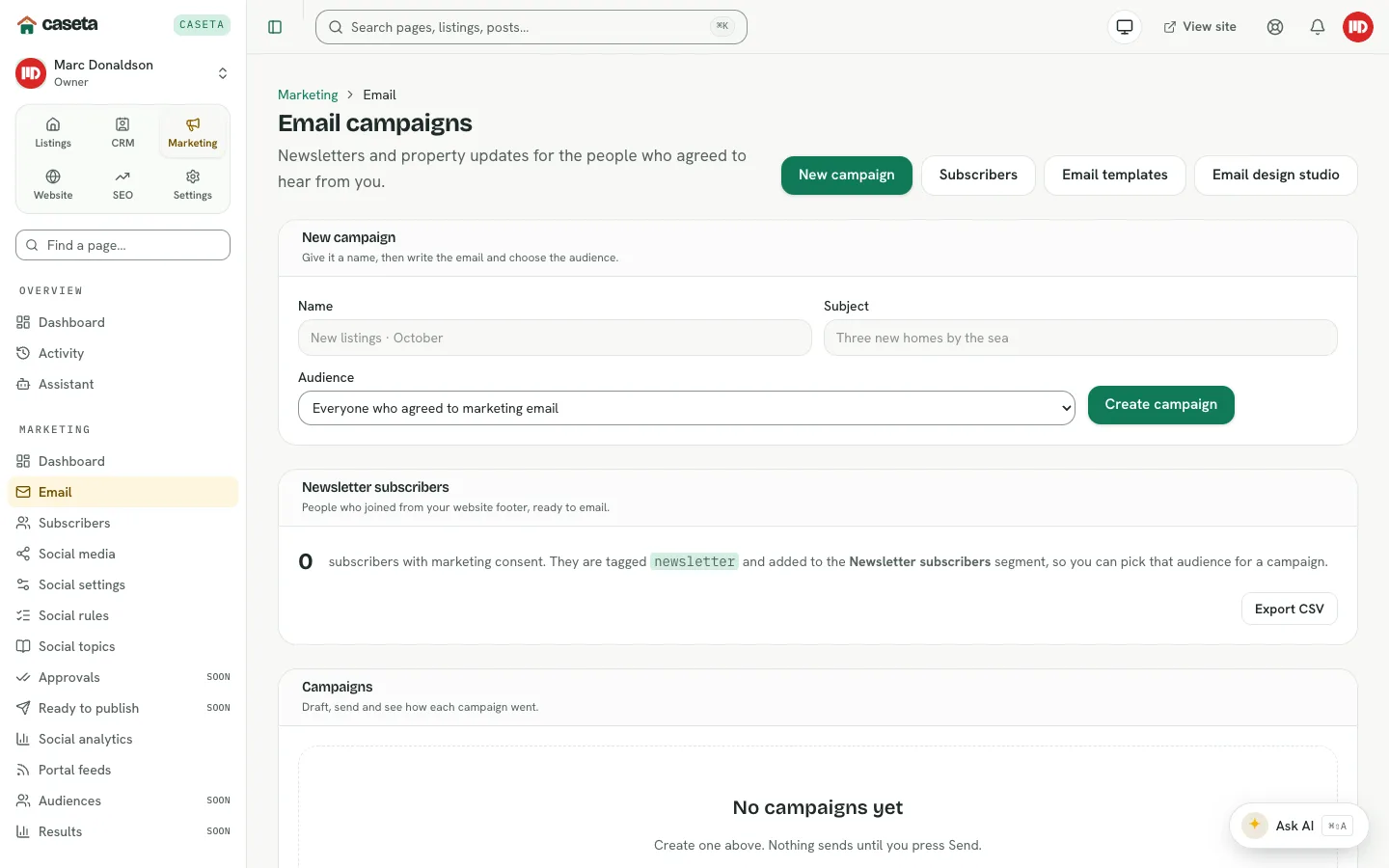The width and height of the screenshot is (1389, 868).
Task: Open Overview Dashboard in sidebar
Action: point(123,322)
